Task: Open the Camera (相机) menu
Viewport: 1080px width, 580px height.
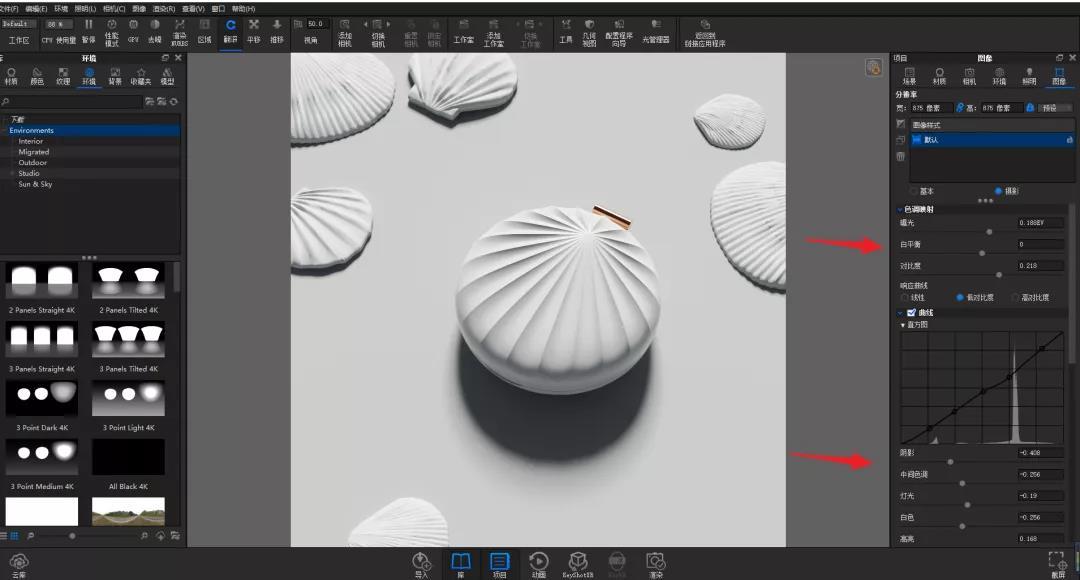Action: (x=114, y=9)
